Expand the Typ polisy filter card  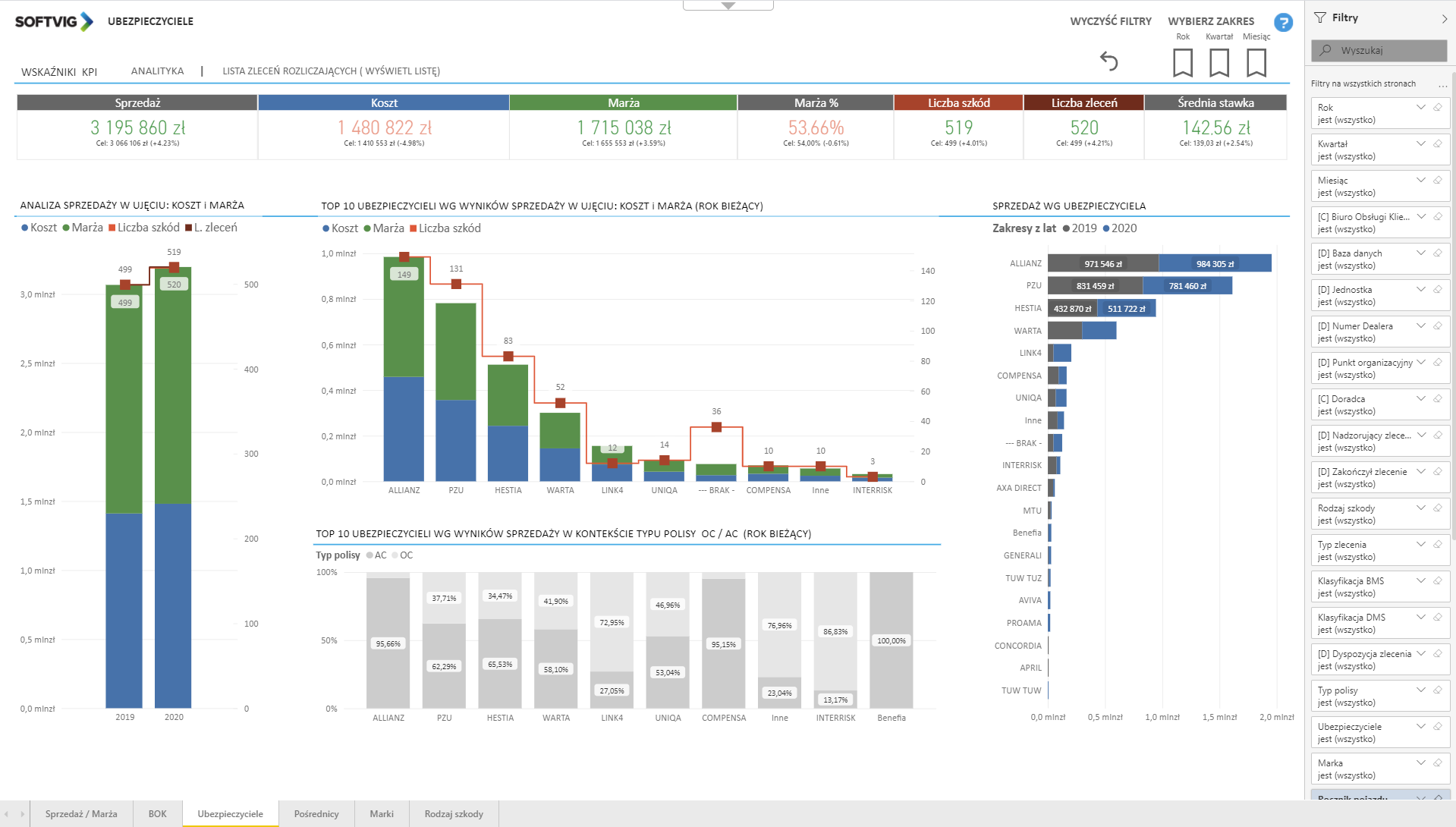(1420, 690)
